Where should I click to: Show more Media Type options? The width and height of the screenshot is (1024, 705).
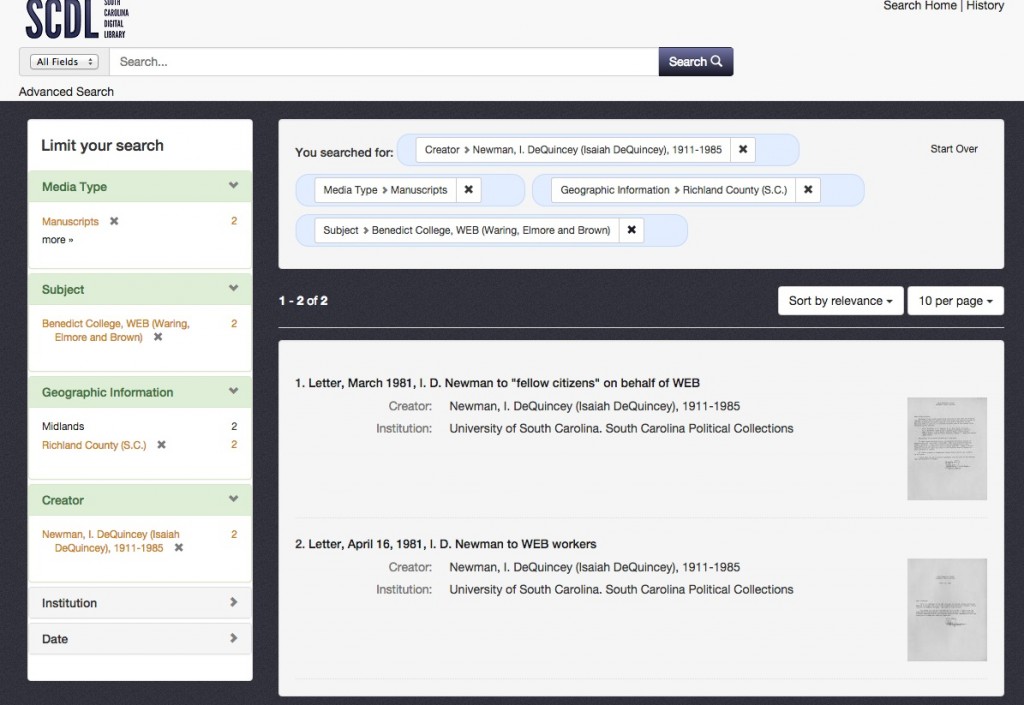[x=57, y=240]
